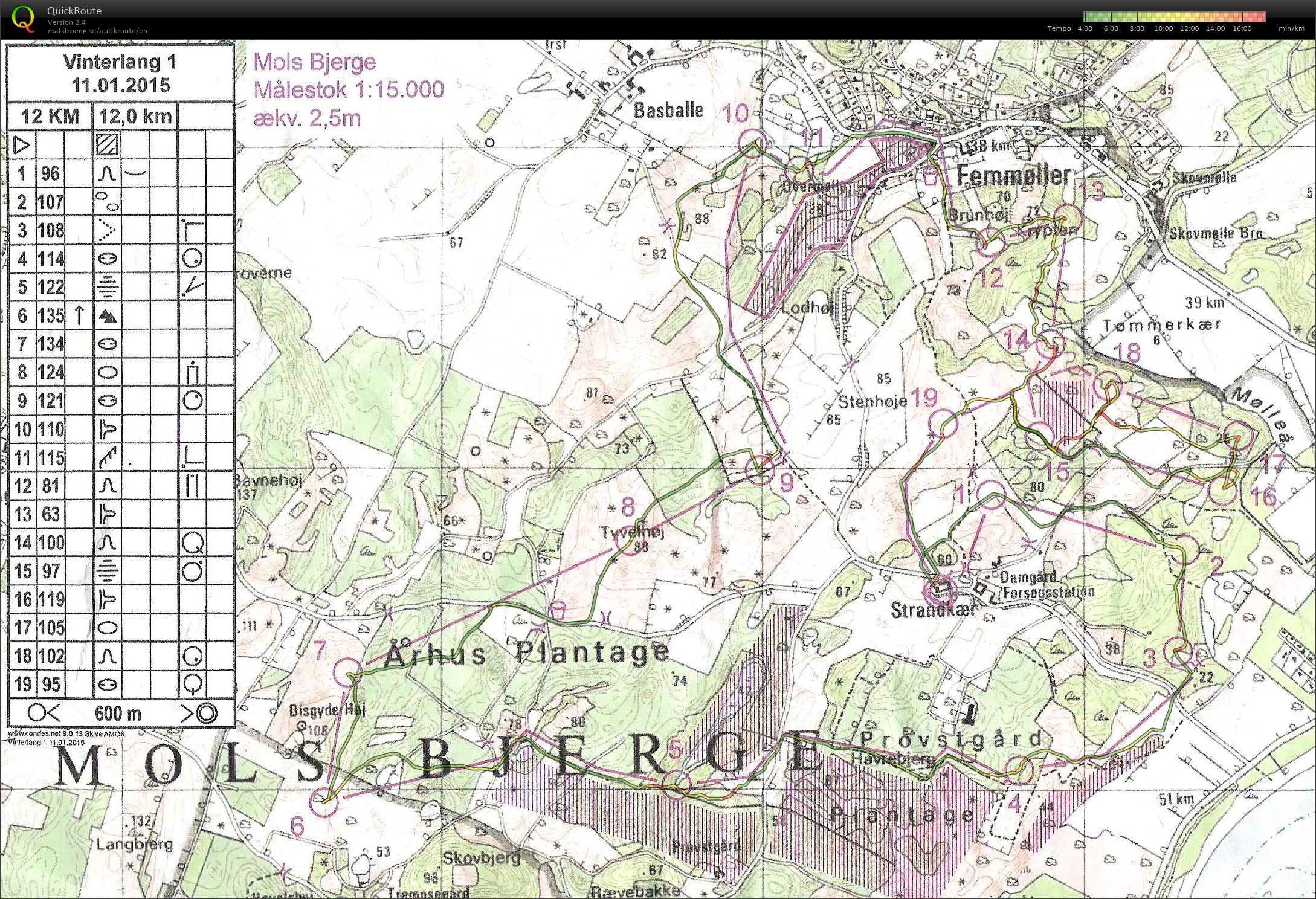Open the matstroeng.se/quickroute/en link
This screenshot has height=899, width=1316.
coord(97,31)
